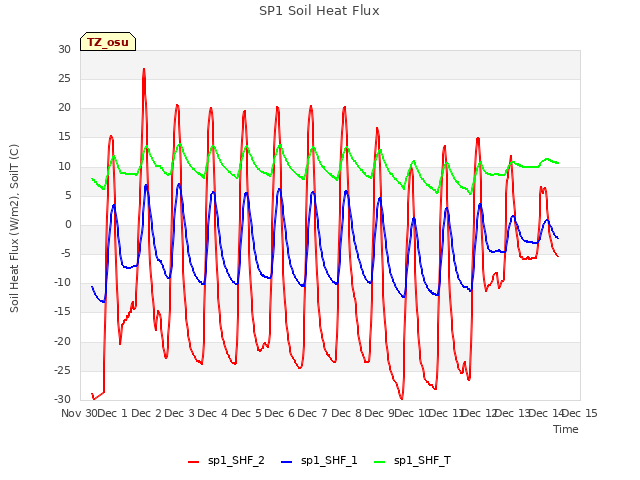
Task: Click the y-axis value -15
Action: point(62,312)
